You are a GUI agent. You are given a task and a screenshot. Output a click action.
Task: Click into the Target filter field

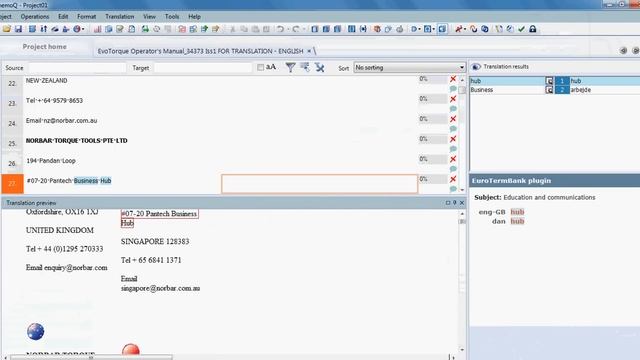[x=203, y=68]
